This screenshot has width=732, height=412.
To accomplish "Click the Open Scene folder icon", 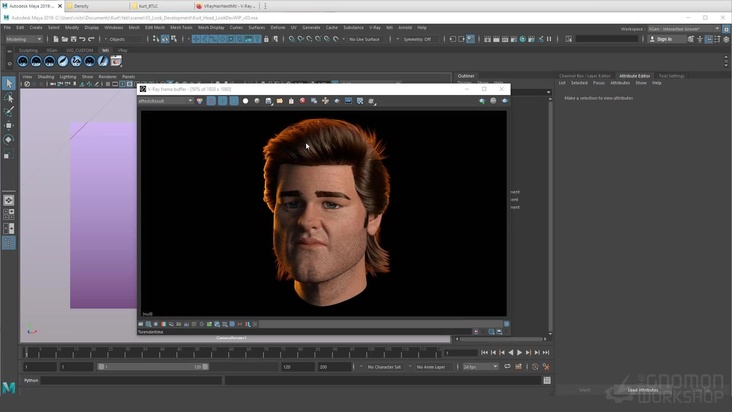I will click(x=65, y=39).
